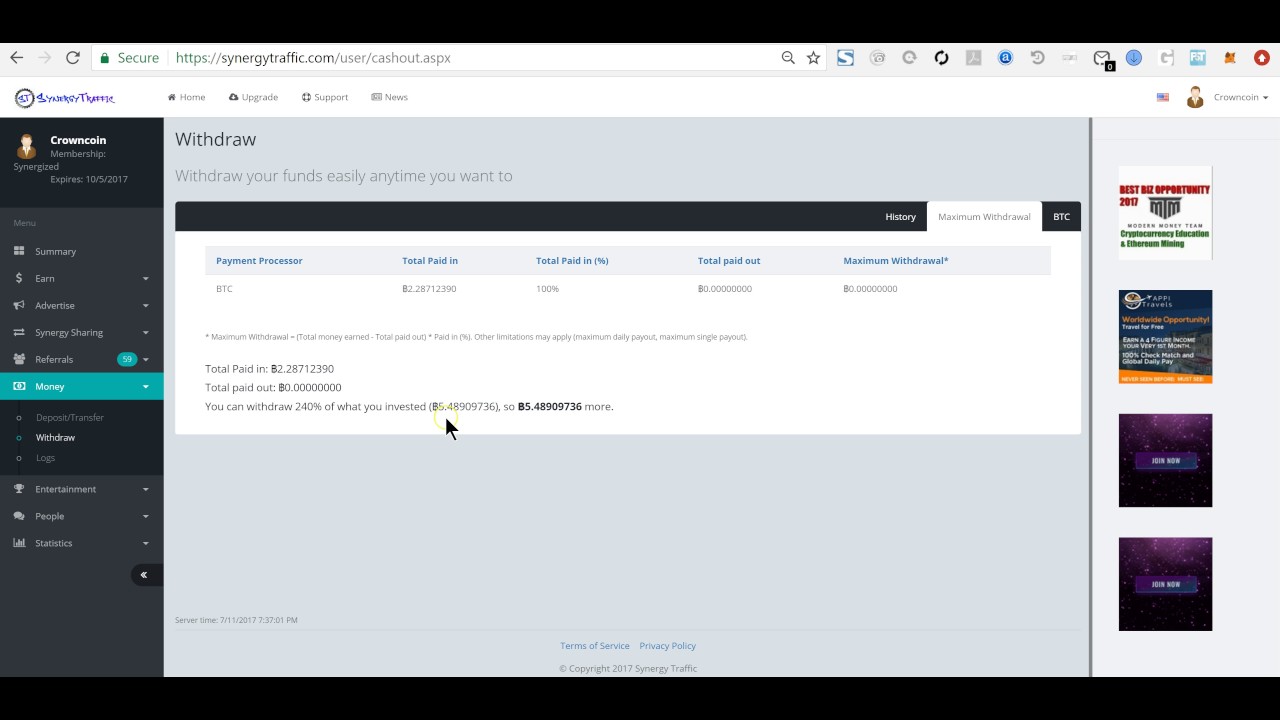The height and width of the screenshot is (720, 1280).
Task: Open the Terms of Service link
Action: pos(595,646)
